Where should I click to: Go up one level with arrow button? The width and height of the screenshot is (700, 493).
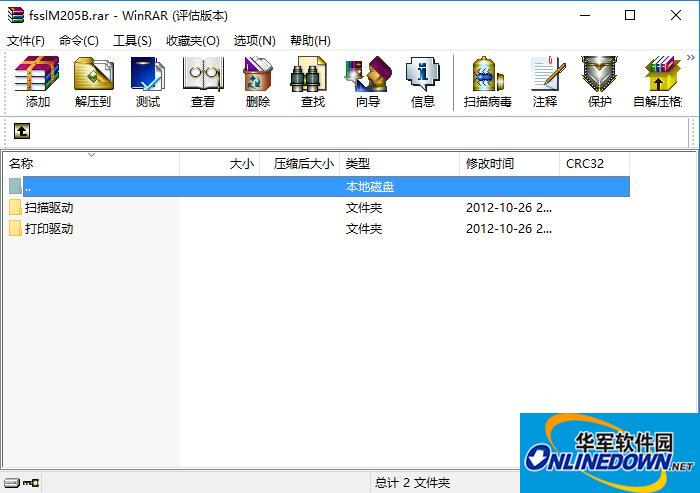click(22, 131)
